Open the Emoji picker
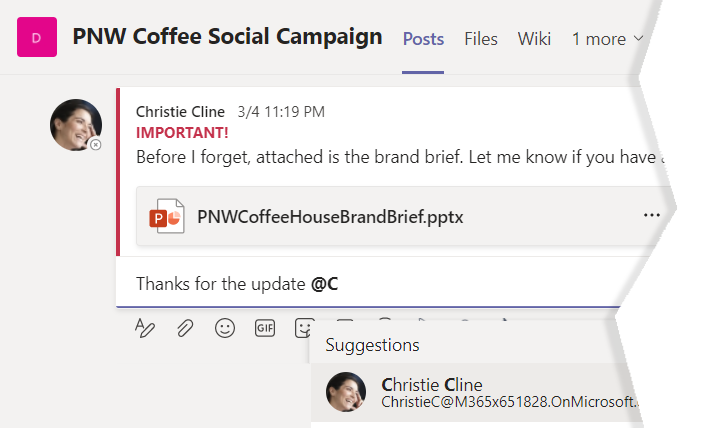Screen dimensions: 704x428 tap(225, 328)
